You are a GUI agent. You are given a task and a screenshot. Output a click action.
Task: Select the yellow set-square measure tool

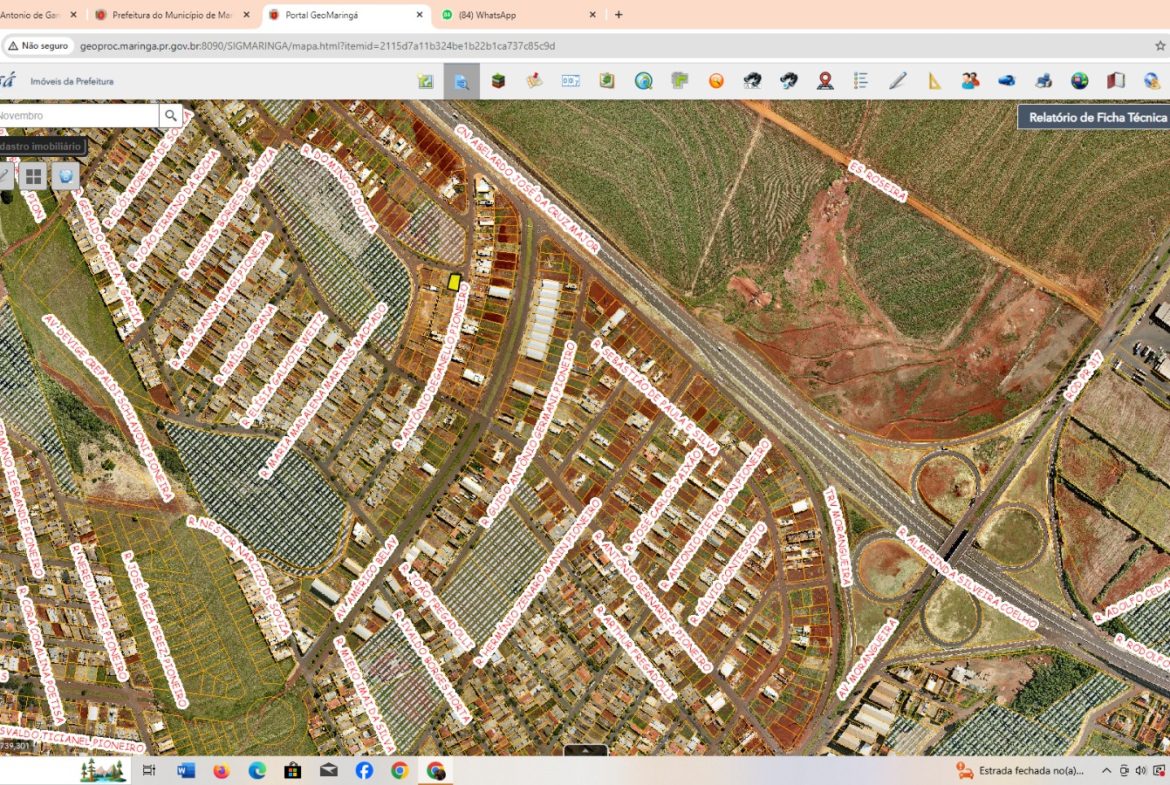(x=934, y=81)
